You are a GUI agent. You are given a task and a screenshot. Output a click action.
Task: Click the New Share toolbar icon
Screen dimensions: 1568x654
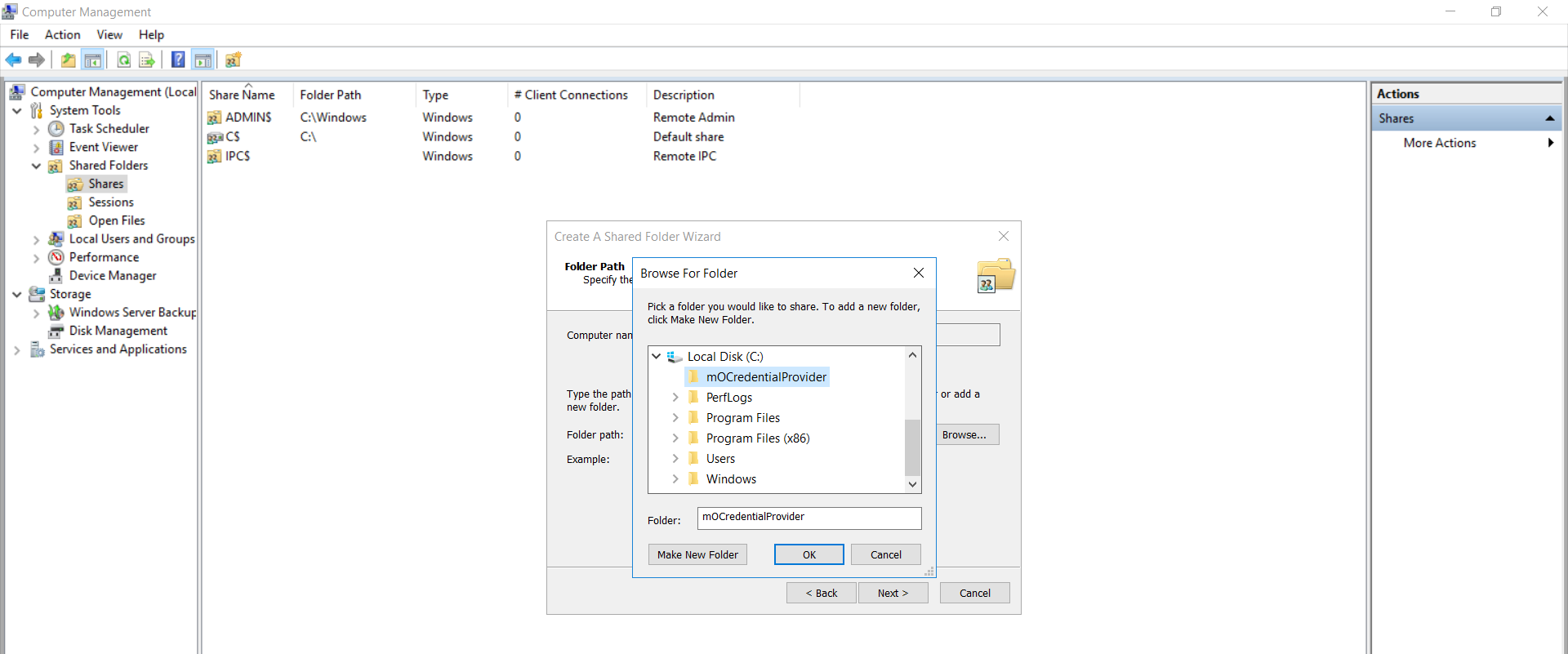click(x=234, y=60)
